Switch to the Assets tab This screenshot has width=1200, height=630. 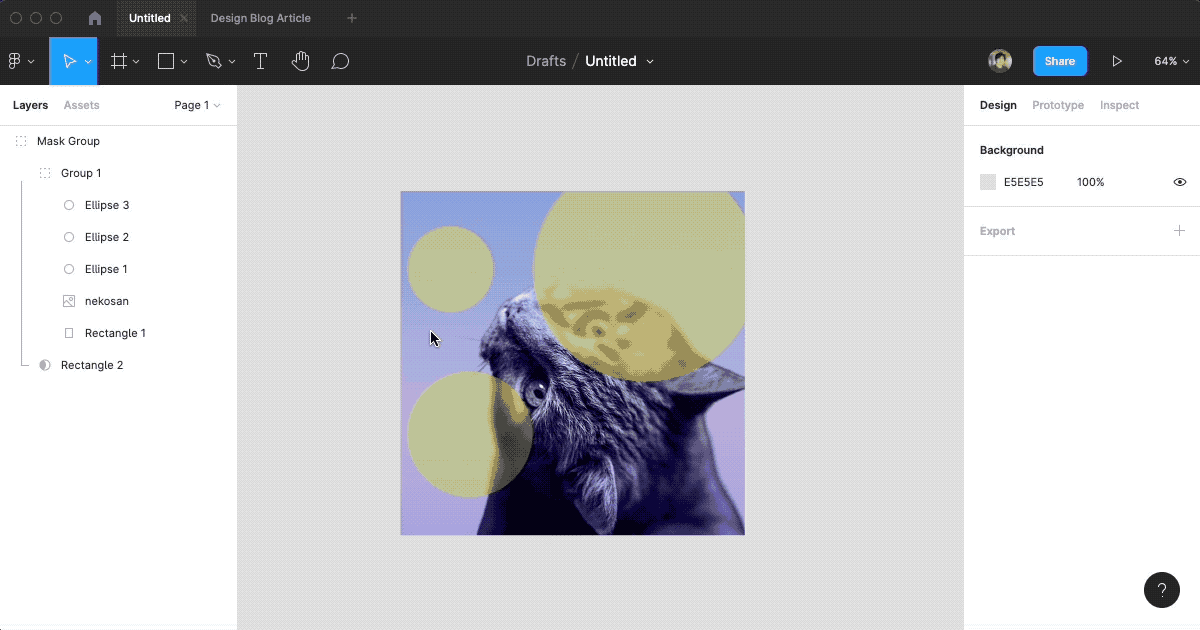pyautogui.click(x=81, y=105)
